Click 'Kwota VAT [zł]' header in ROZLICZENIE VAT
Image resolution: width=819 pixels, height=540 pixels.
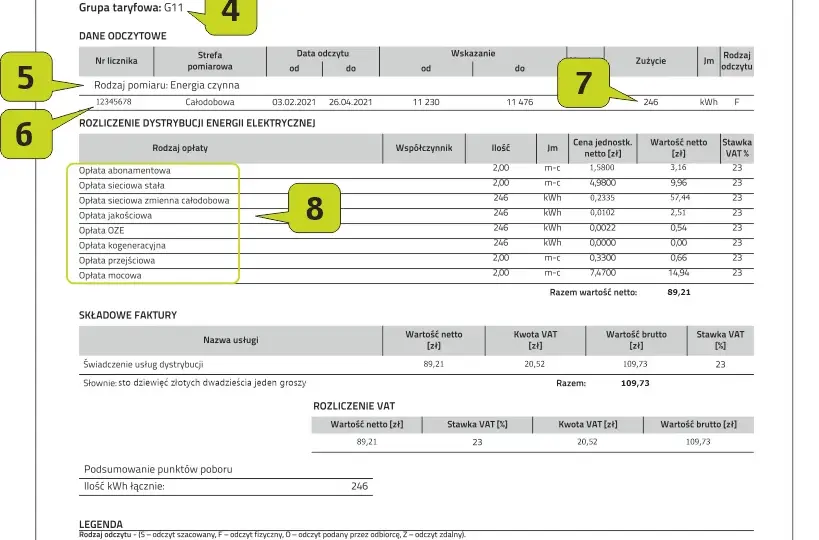pyautogui.click(x=588, y=425)
